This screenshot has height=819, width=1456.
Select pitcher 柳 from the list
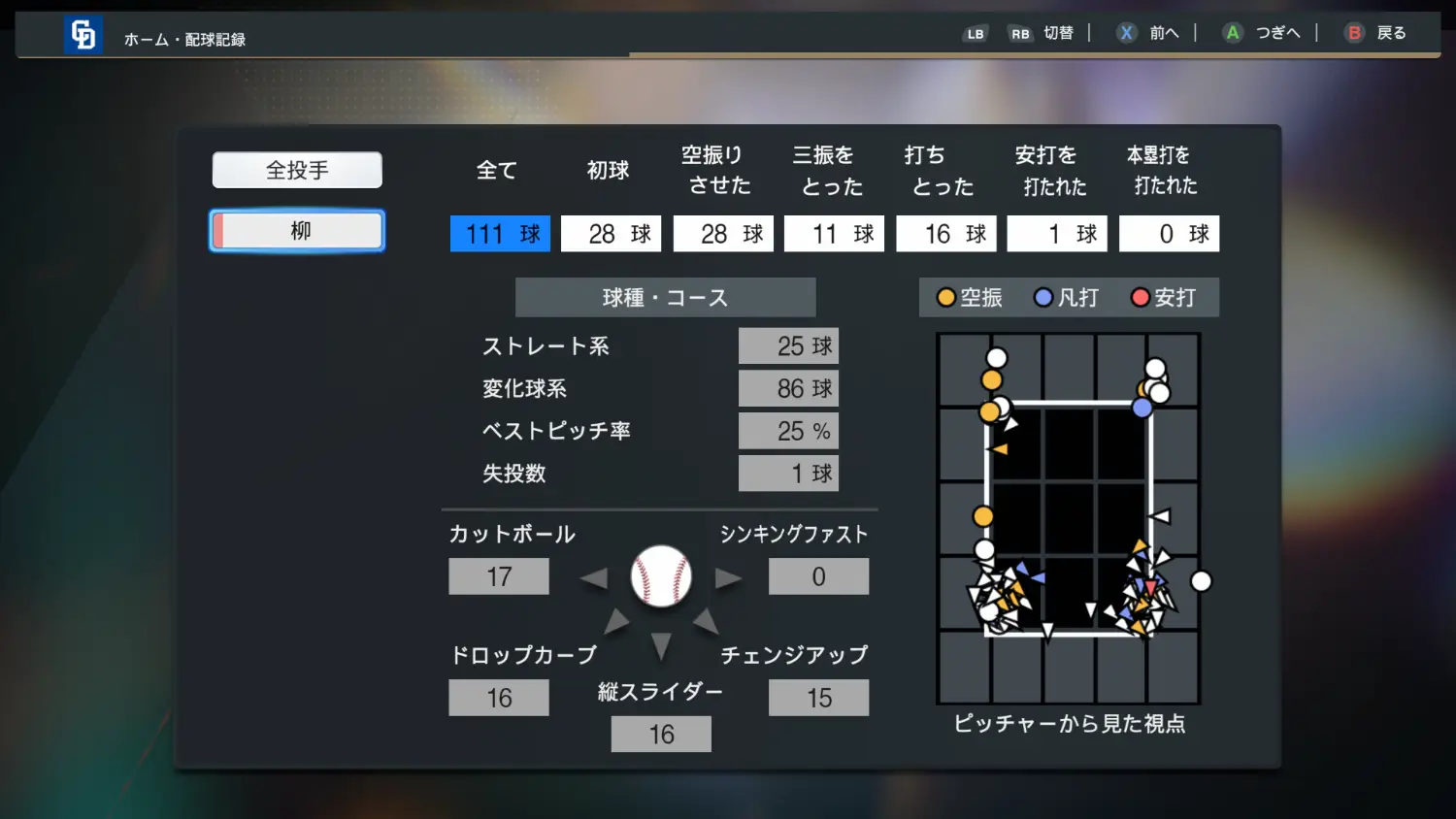297,231
